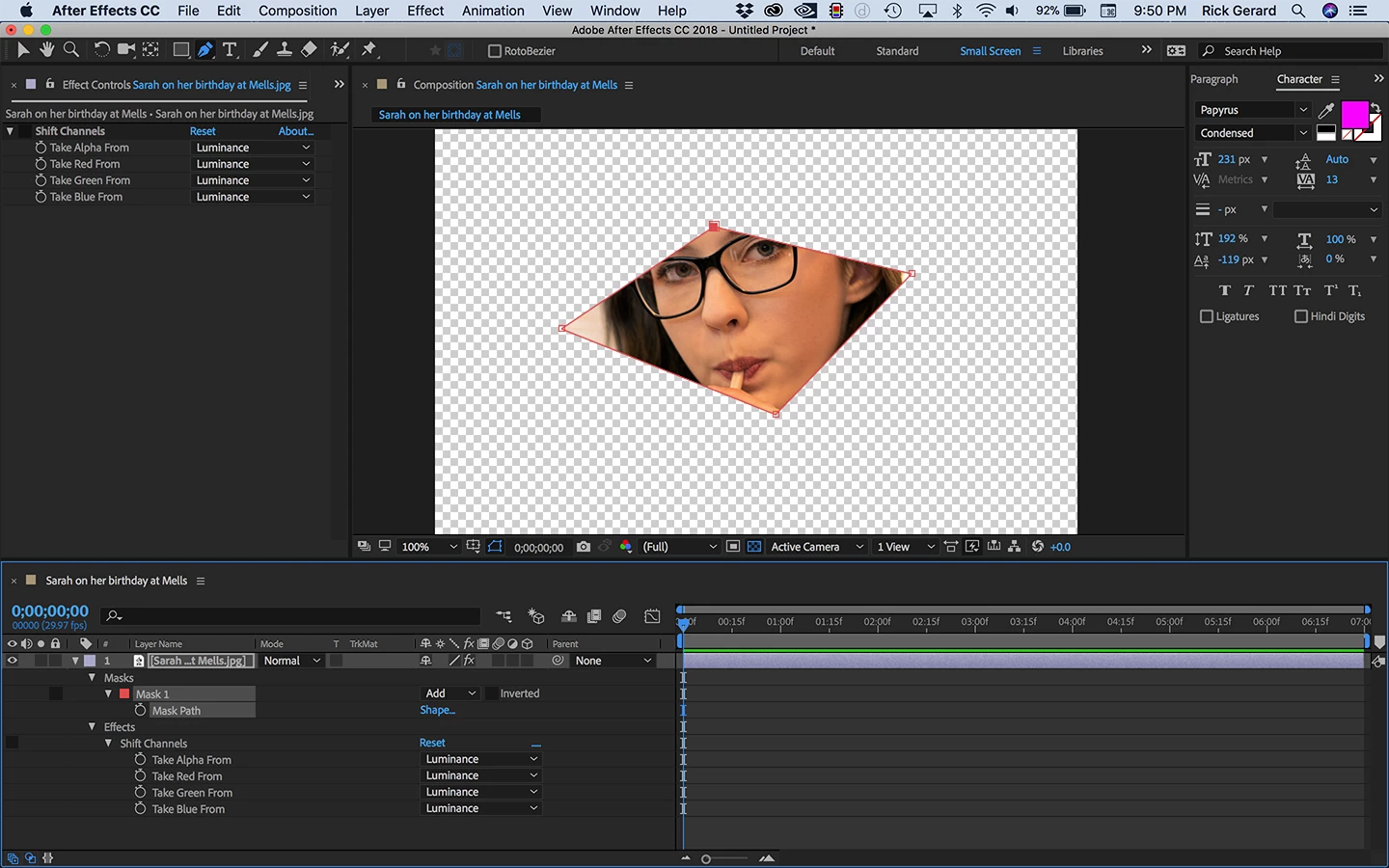Collapse Shift Channels in Effect Controls
Viewport: 1389px width, 868px height.
click(11, 131)
